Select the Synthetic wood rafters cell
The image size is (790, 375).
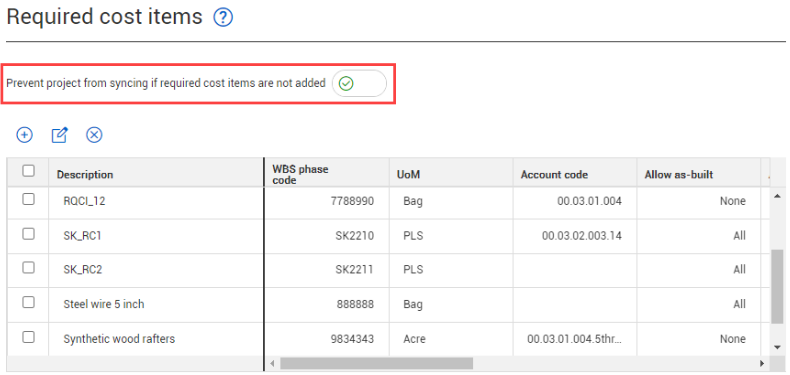pyautogui.click(x=156, y=339)
